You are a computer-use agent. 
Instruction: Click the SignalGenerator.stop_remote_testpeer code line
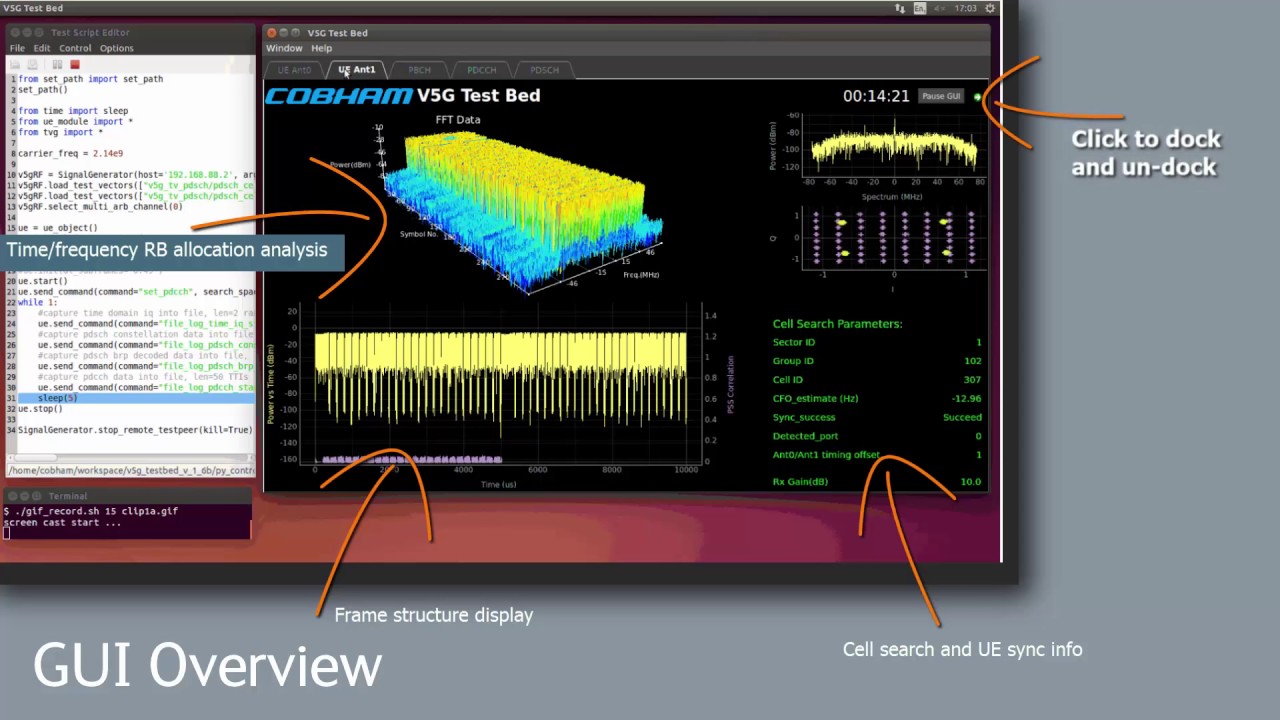135,430
